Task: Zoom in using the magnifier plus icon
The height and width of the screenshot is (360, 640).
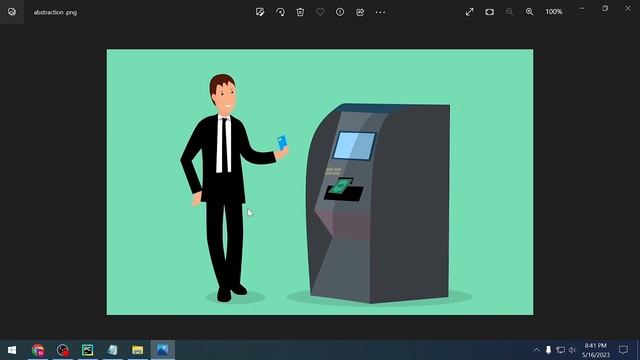Action: (529, 12)
